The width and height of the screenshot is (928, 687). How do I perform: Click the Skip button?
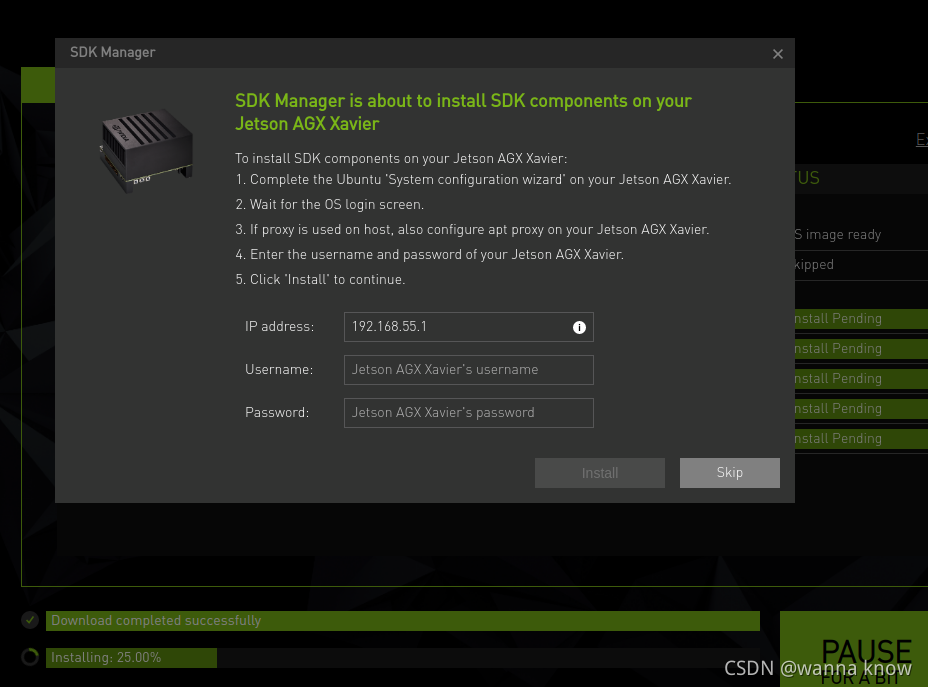tap(729, 473)
